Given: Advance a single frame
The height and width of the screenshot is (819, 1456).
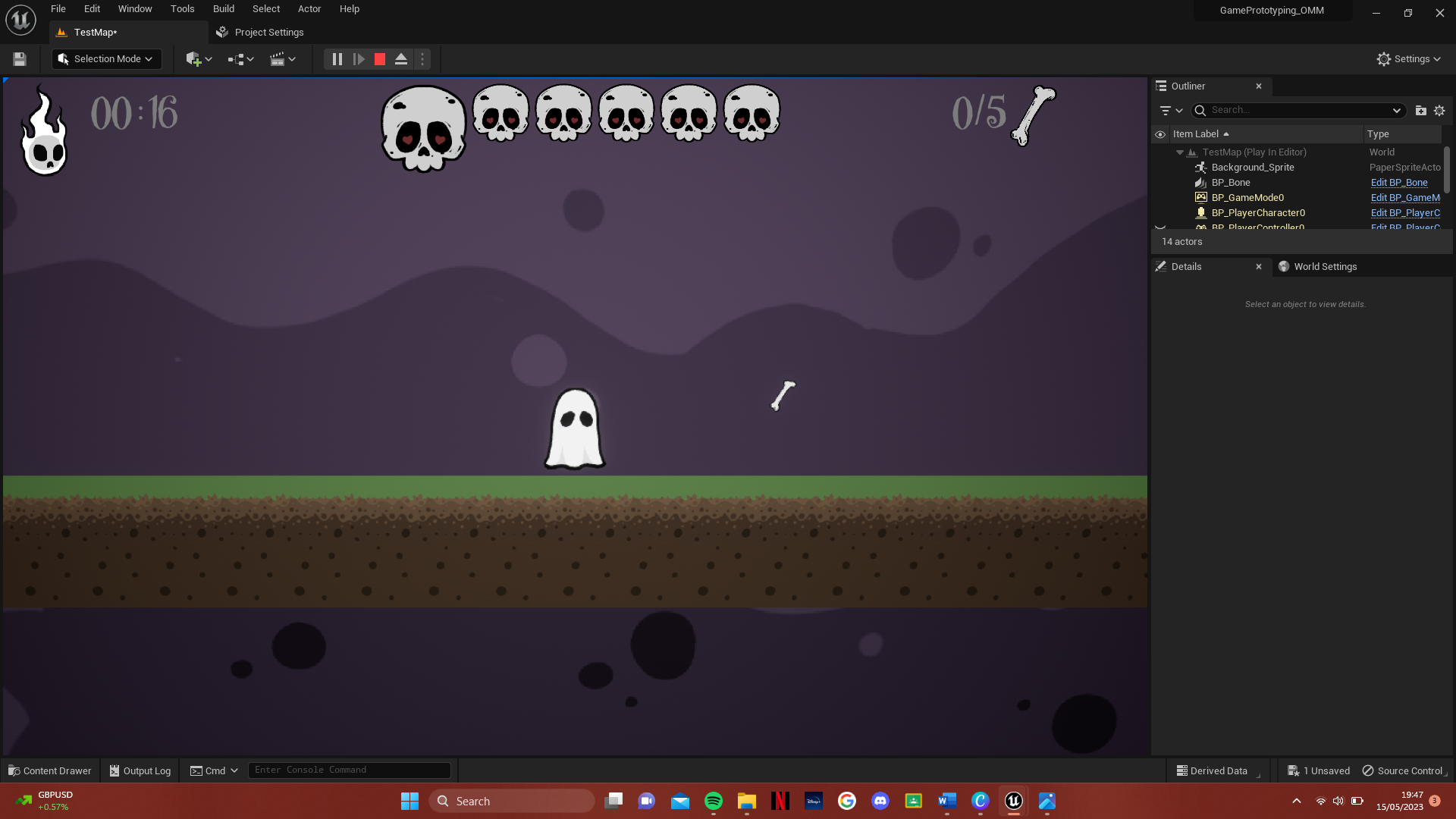Looking at the screenshot, I should pos(359,59).
